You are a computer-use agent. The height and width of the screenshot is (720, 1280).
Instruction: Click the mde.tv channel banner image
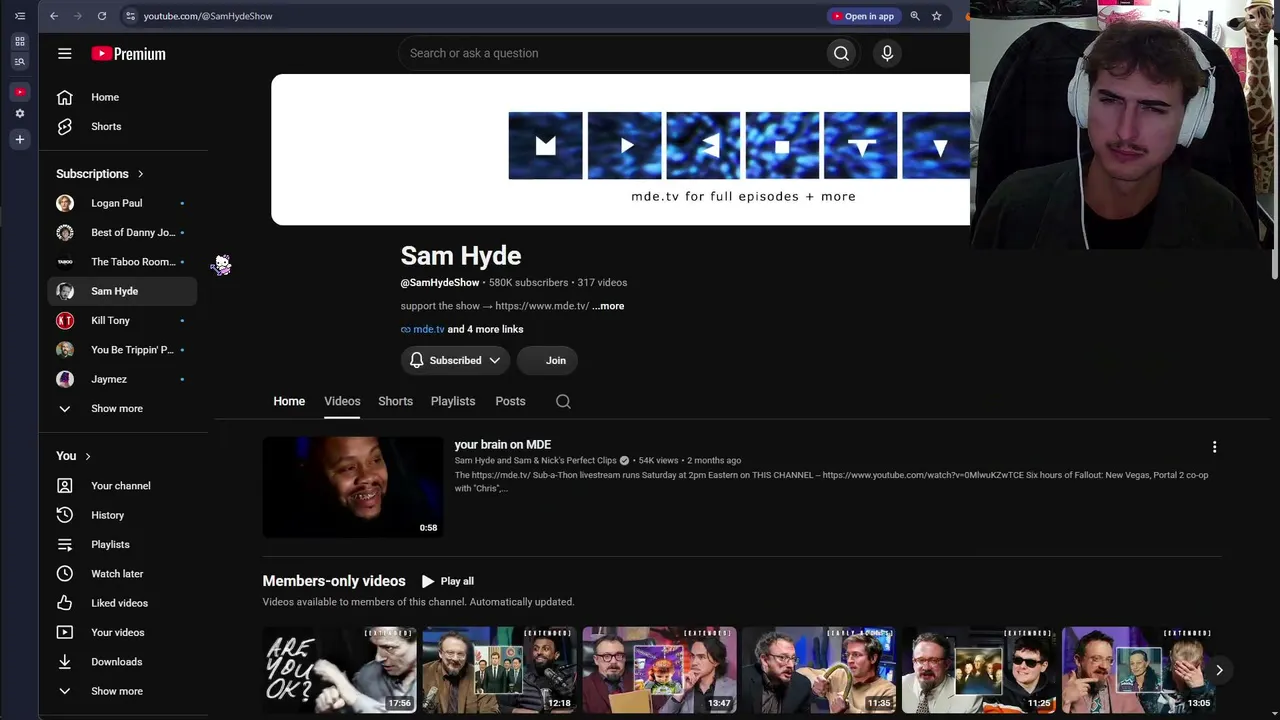click(x=620, y=150)
